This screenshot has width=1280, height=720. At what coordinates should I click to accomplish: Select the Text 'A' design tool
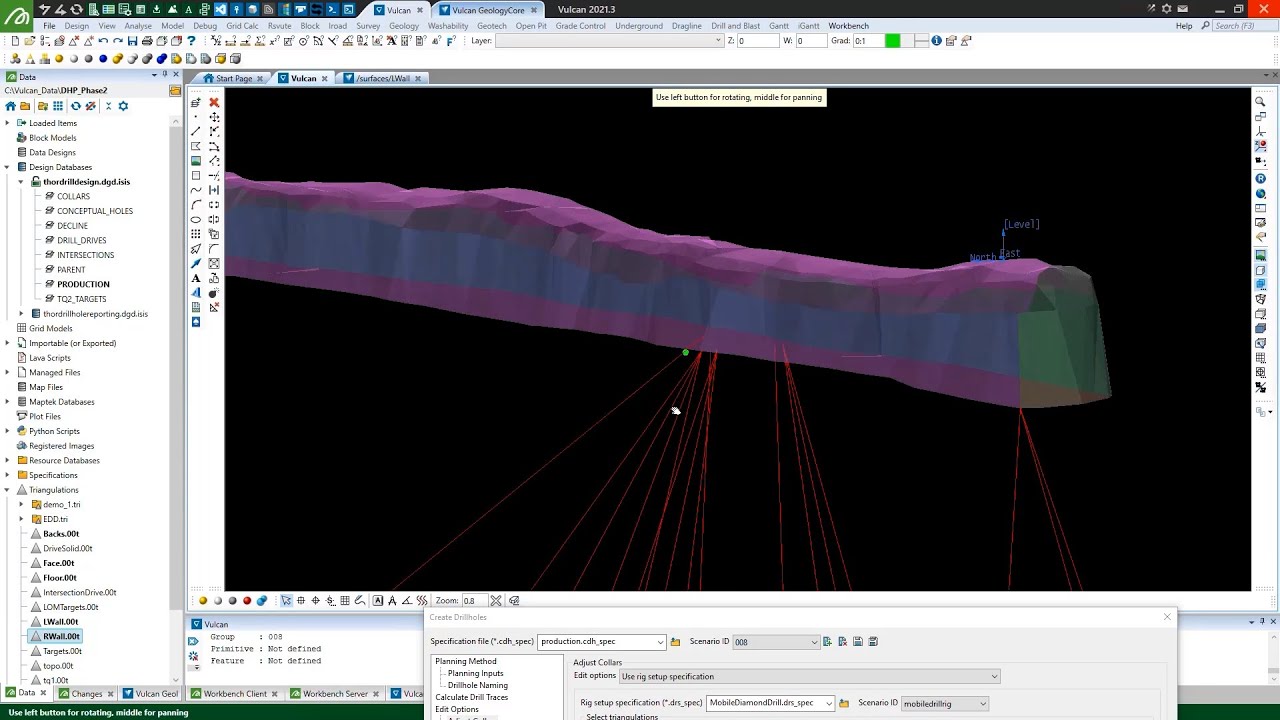click(196, 278)
